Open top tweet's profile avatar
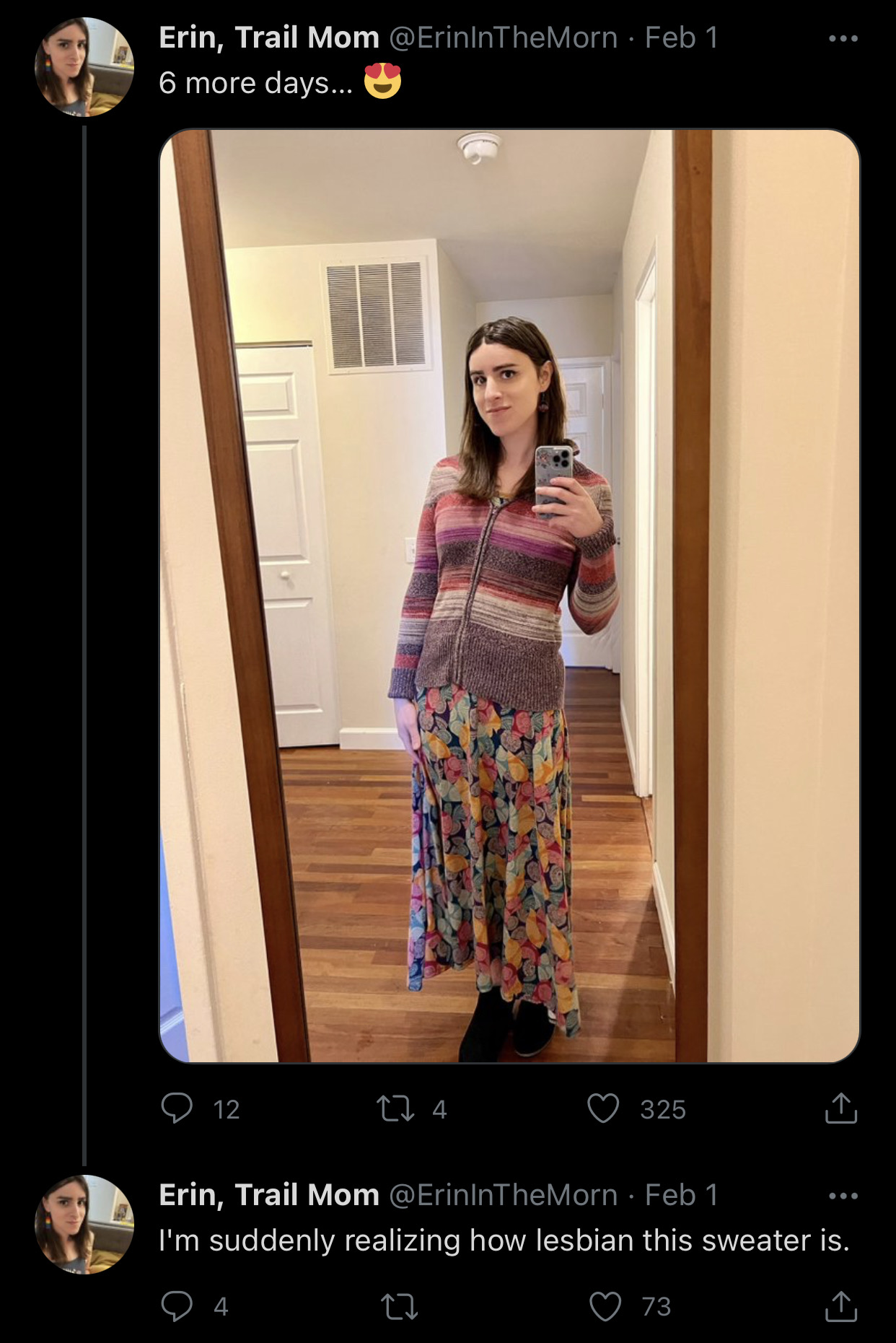 [84, 67]
